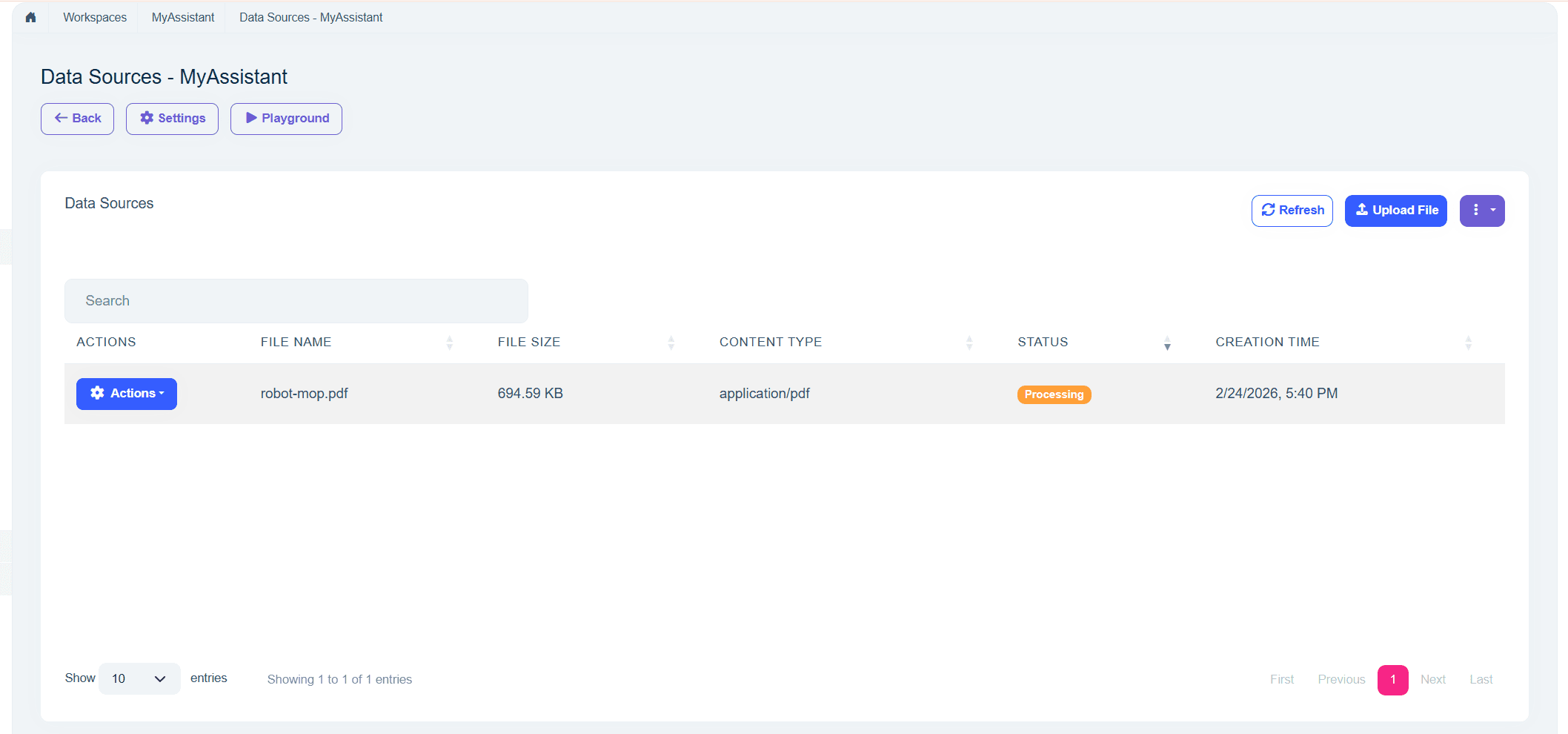Toggle sorting on the File Size column

tap(672, 342)
